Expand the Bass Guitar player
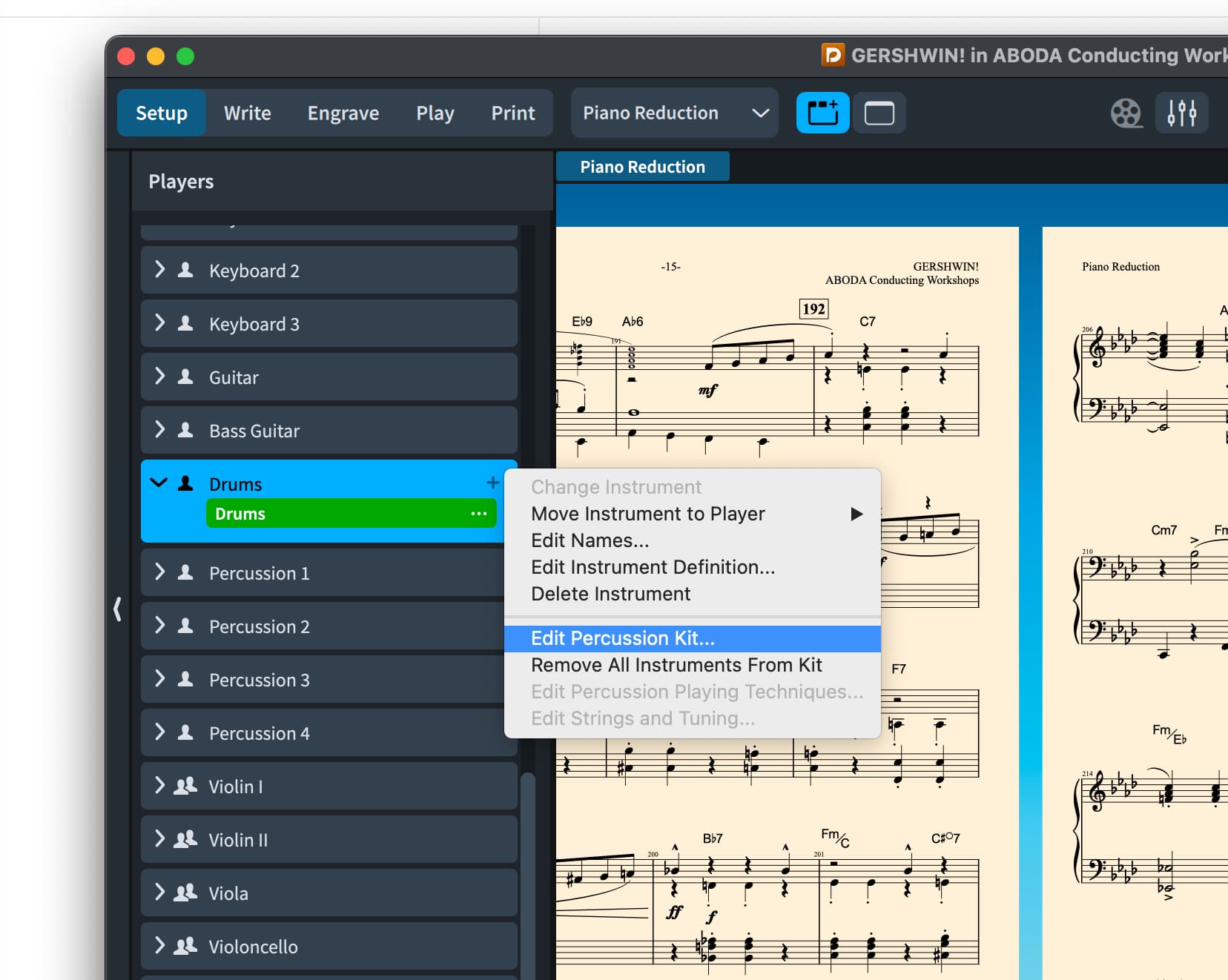 coord(159,430)
